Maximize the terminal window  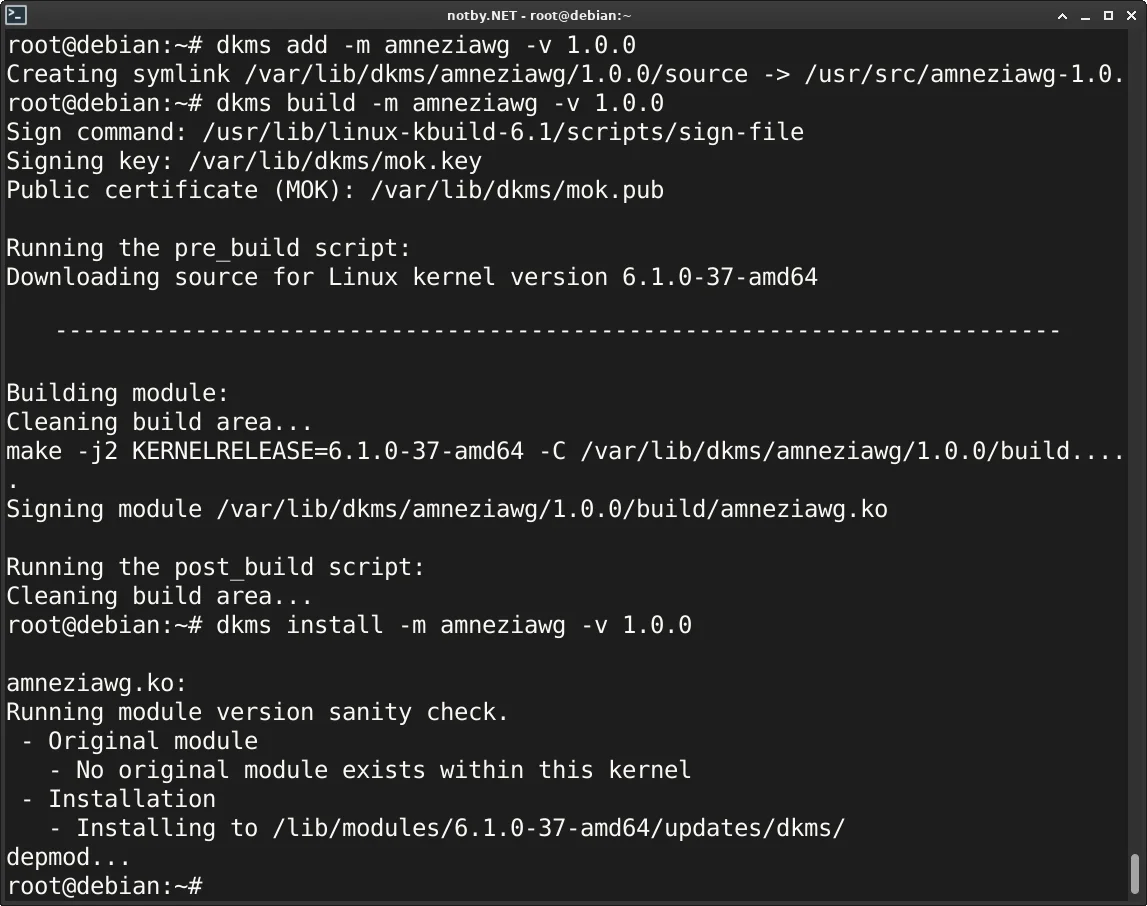point(1108,15)
